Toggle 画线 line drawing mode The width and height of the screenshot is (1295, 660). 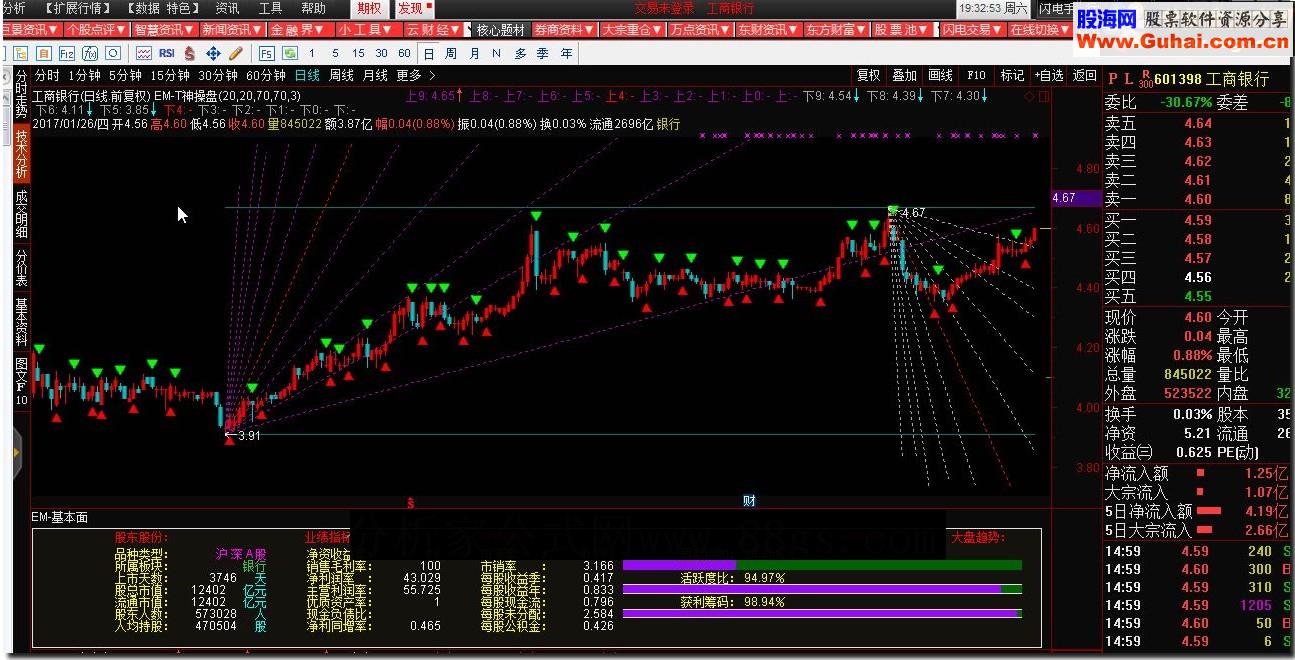(x=940, y=76)
